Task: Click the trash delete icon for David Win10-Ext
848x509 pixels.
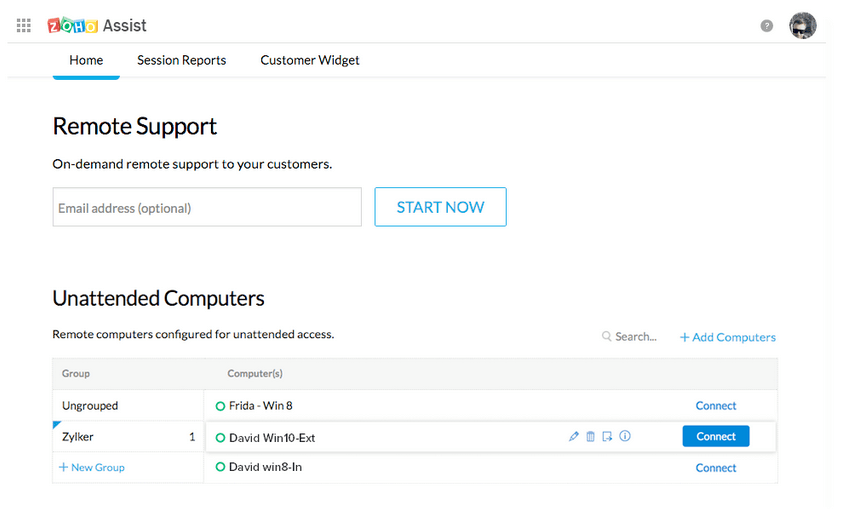Action: [x=591, y=437]
